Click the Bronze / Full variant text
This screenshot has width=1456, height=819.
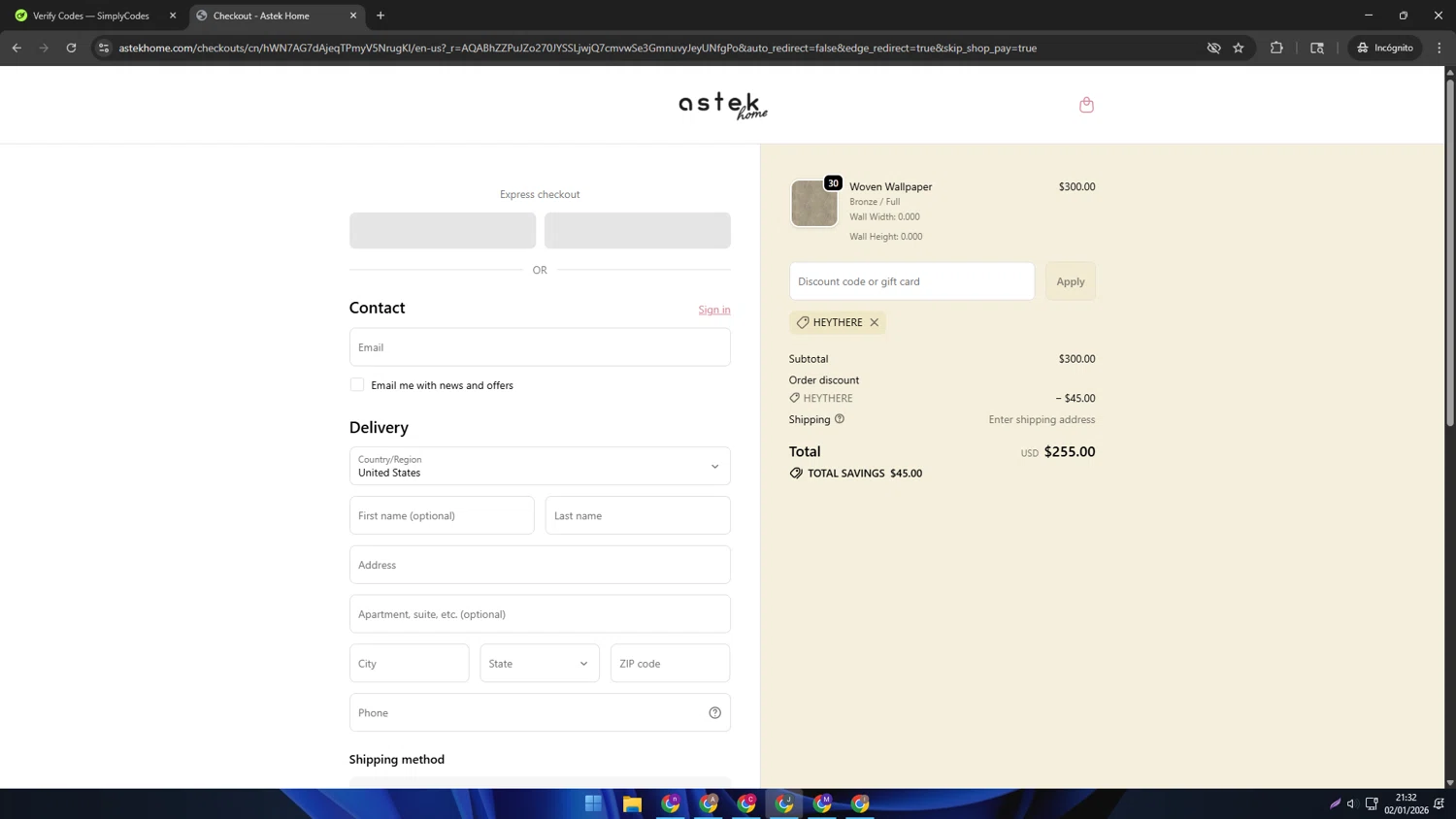coord(875,202)
